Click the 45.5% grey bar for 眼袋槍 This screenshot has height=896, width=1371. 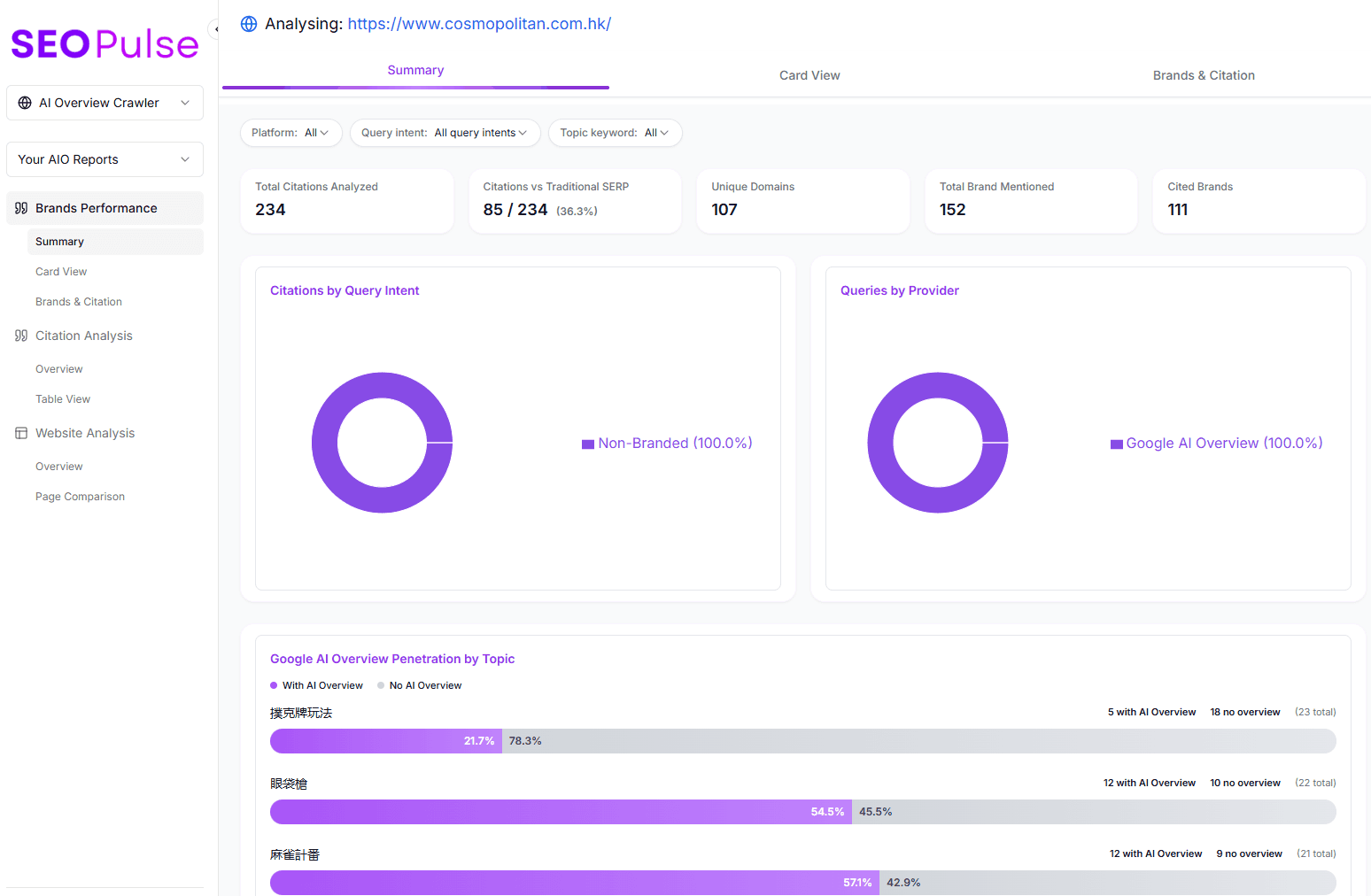pos(1094,812)
